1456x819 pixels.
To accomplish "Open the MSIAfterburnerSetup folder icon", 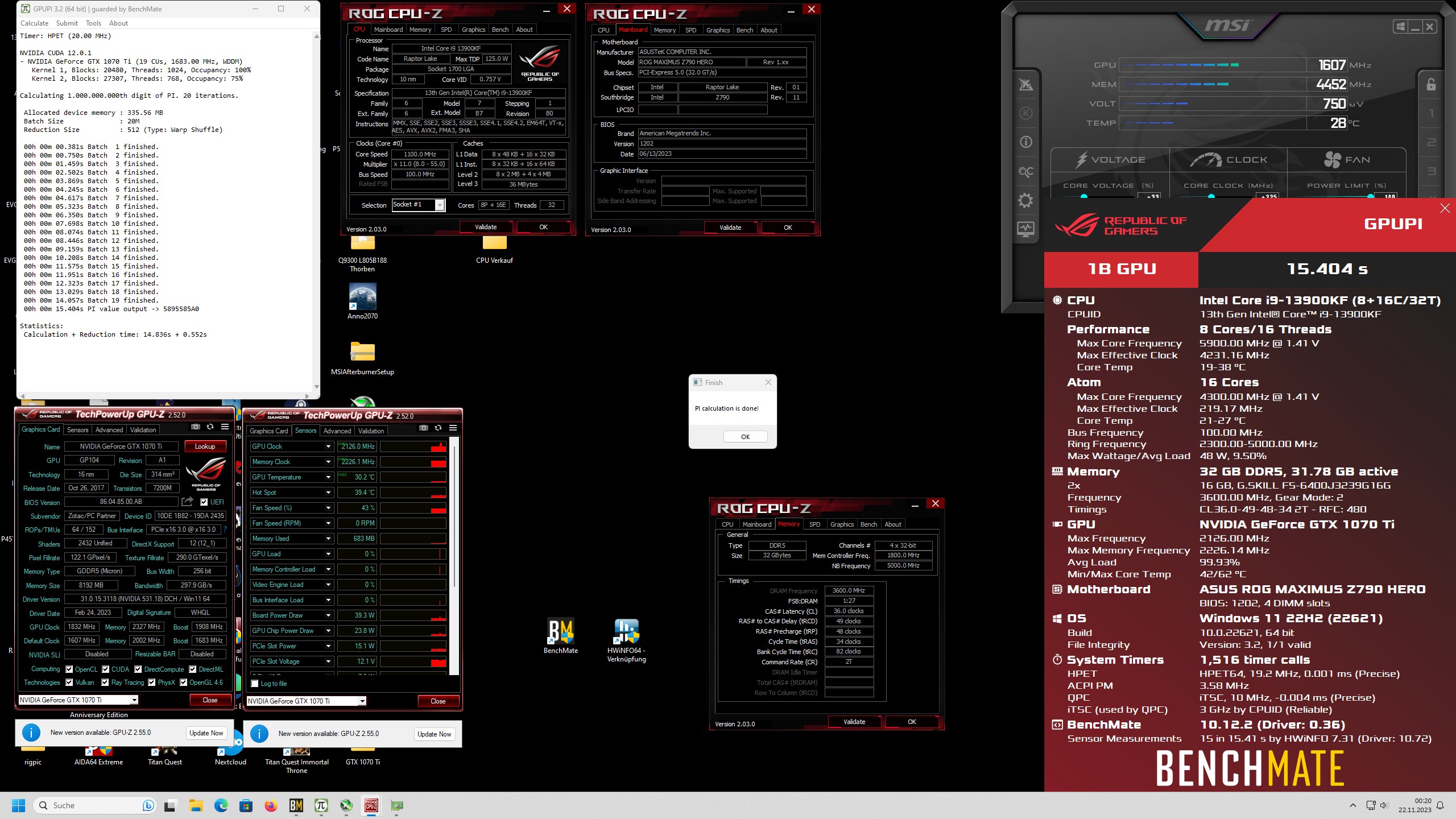I will click(x=362, y=358).
